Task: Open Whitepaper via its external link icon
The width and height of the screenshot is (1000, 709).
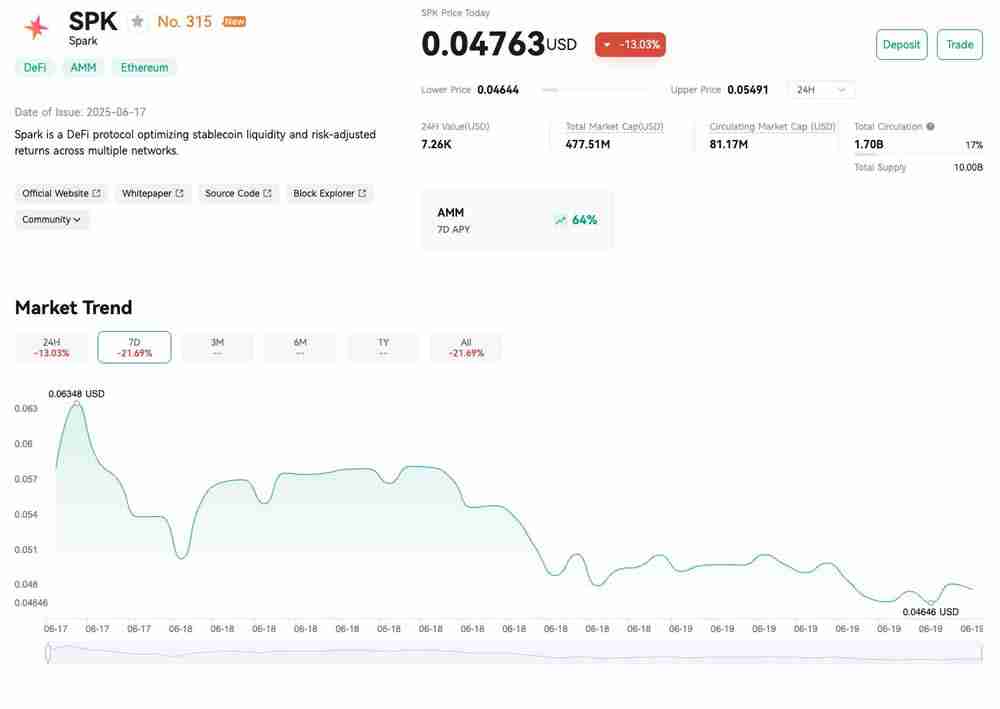Action: 181,193
